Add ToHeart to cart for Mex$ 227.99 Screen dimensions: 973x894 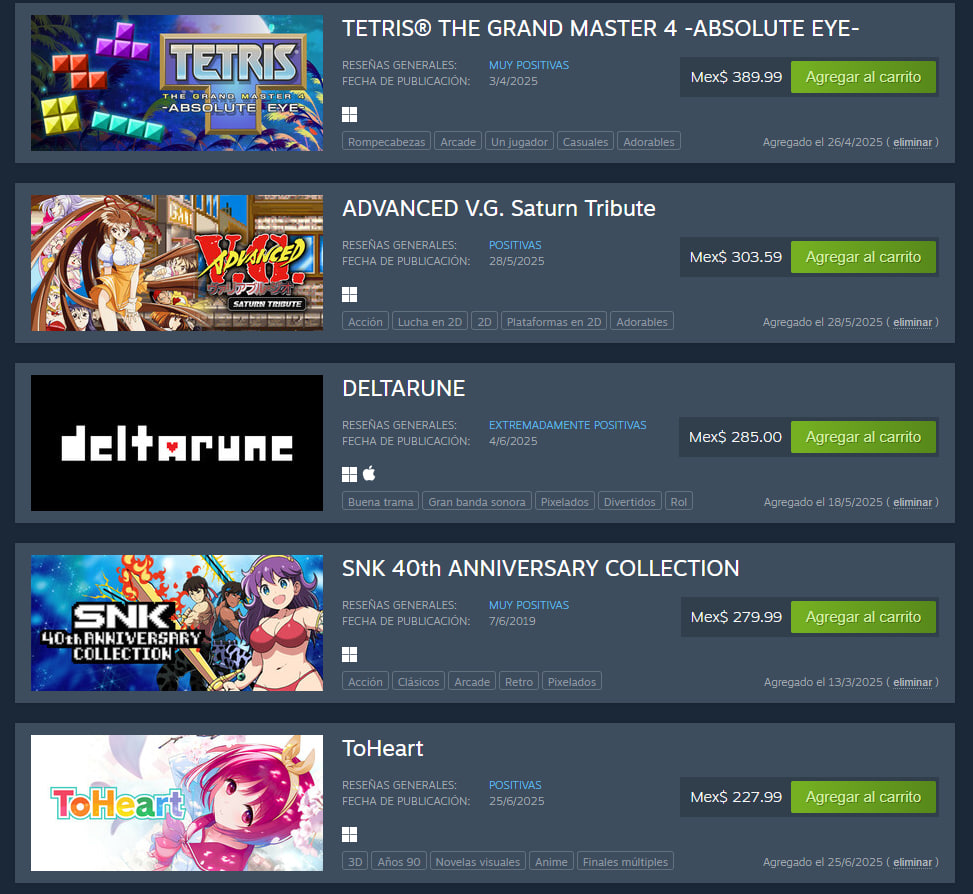point(863,797)
